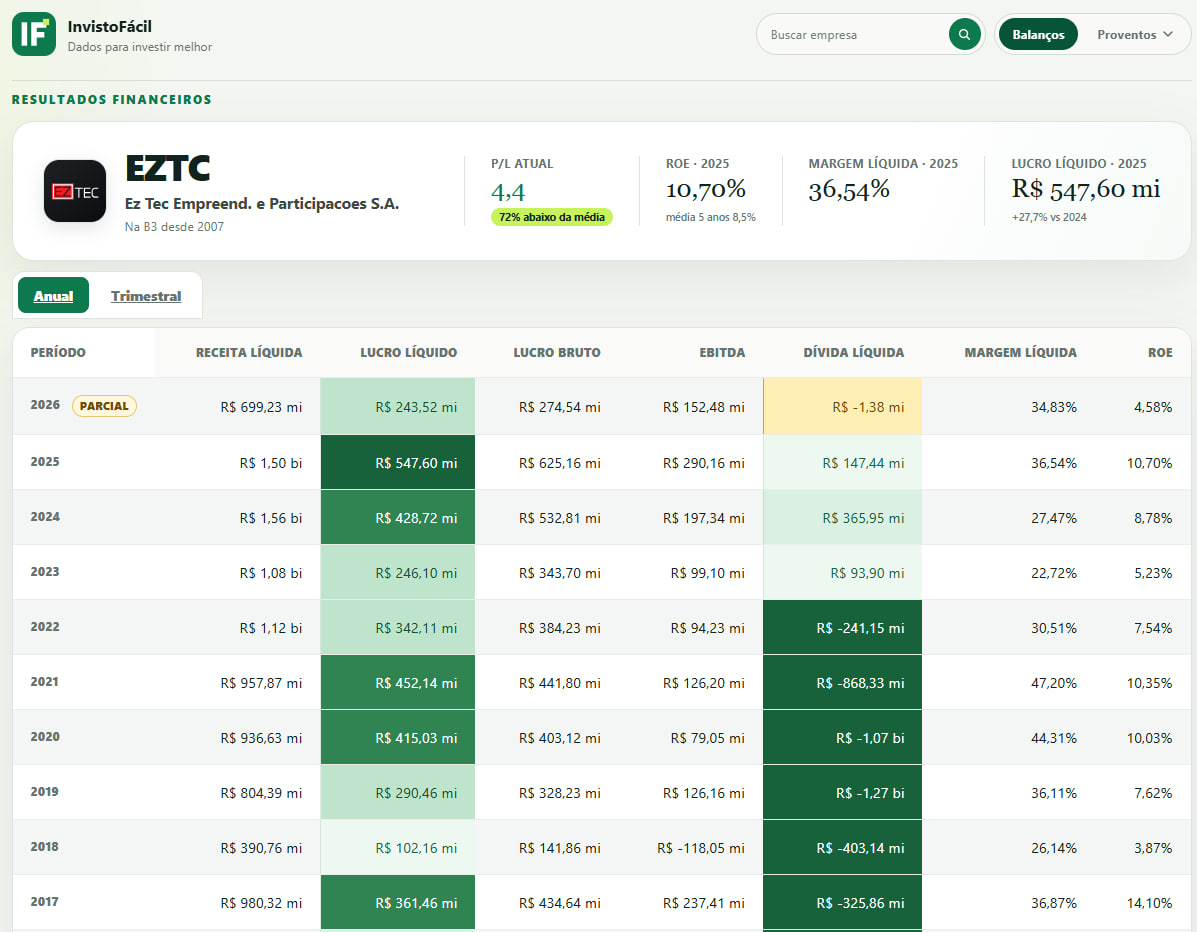This screenshot has height=932, width=1197.
Task: Sort by Margem Líquida column header
Action: tap(1021, 353)
